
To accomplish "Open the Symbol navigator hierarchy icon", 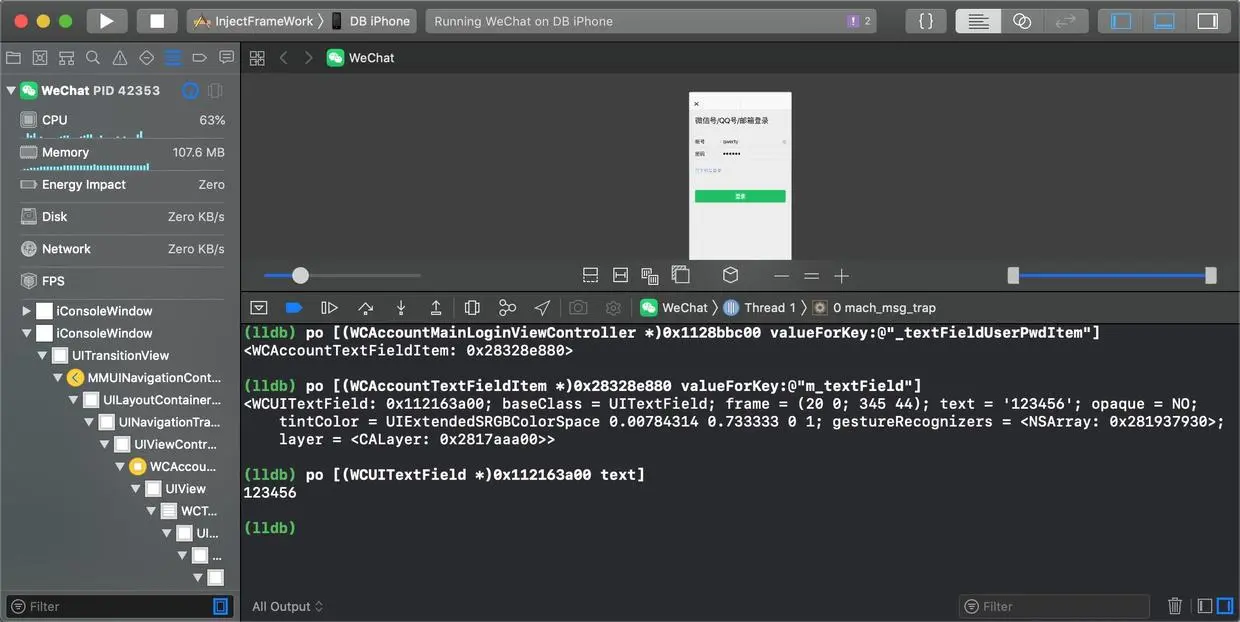I will (66, 58).
